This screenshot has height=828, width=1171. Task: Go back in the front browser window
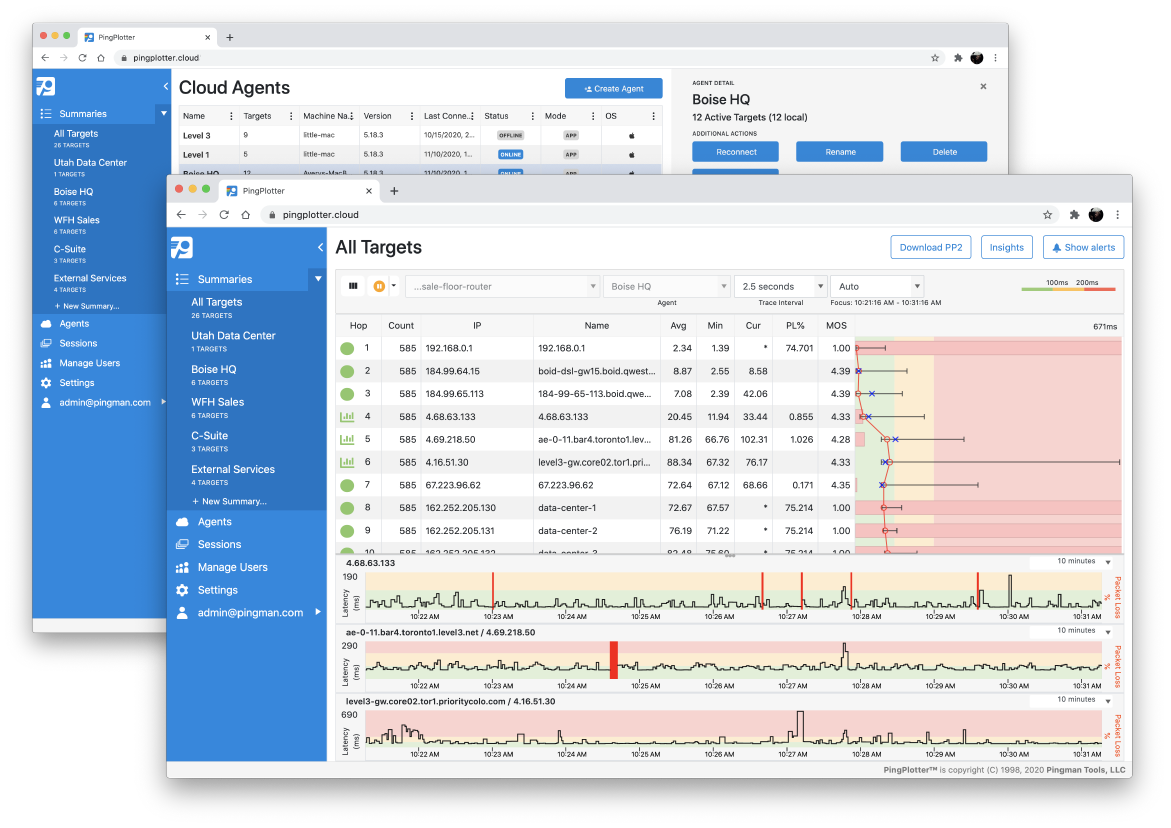pyautogui.click(x=181, y=214)
